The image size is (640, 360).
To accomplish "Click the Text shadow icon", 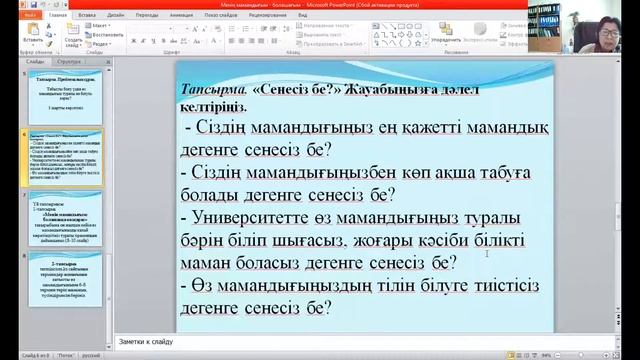I will [163, 41].
